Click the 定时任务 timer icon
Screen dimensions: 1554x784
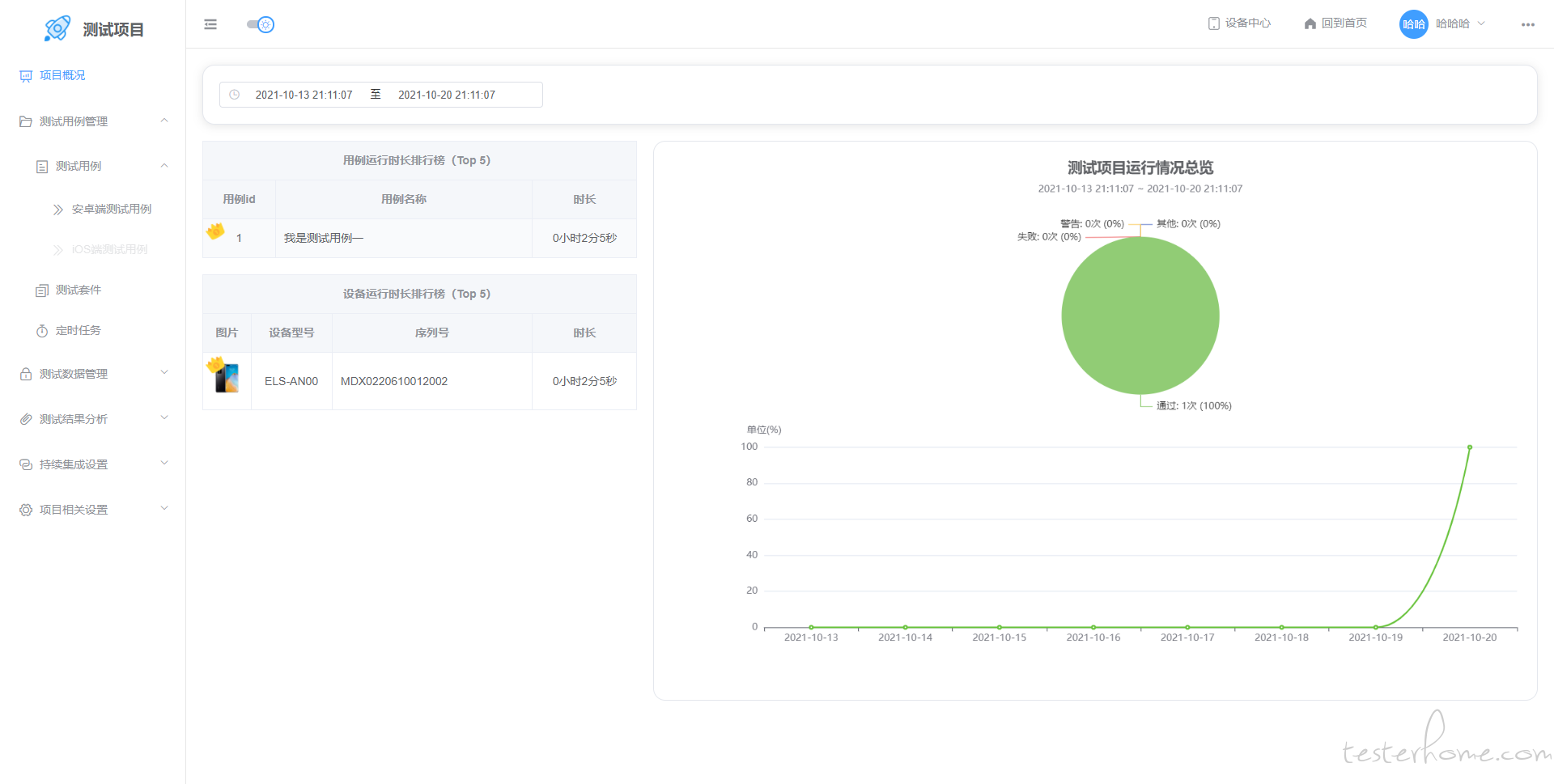(42, 331)
